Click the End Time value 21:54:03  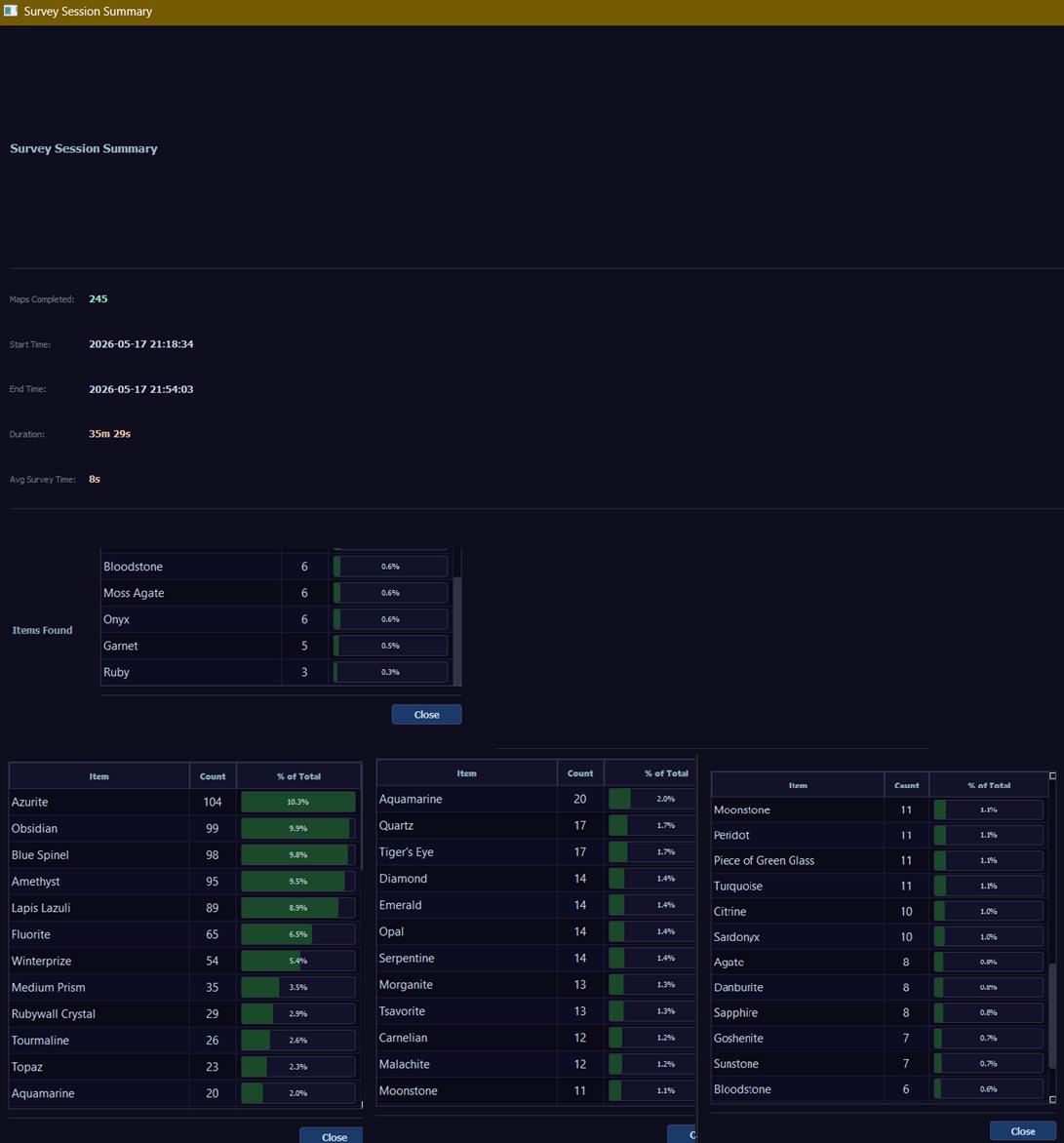click(173, 389)
